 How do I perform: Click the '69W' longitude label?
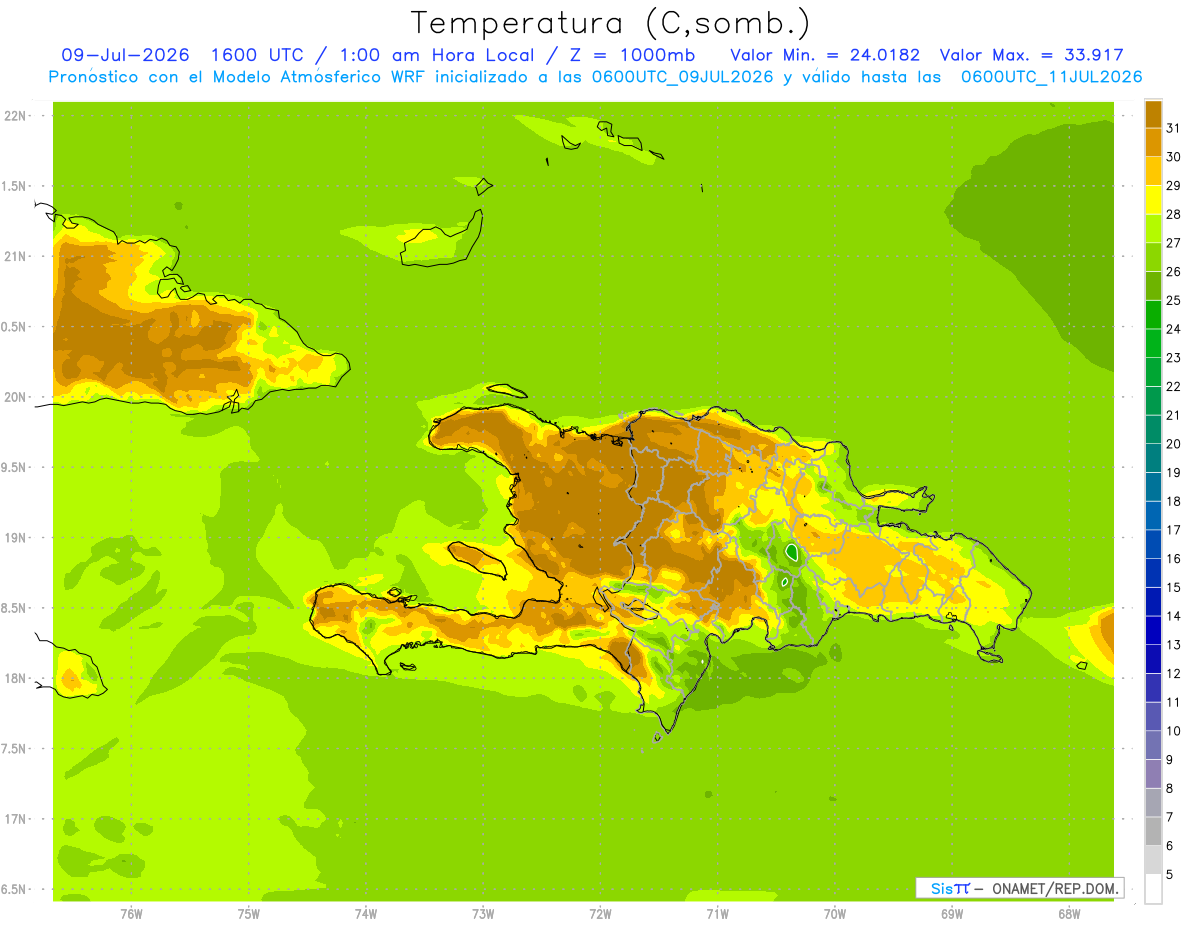coord(952,913)
